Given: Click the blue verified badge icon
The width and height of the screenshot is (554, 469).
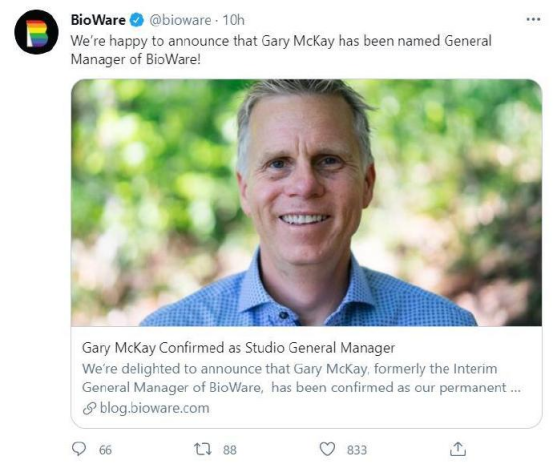Looking at the screenshot, I should (x=137, y=20).
